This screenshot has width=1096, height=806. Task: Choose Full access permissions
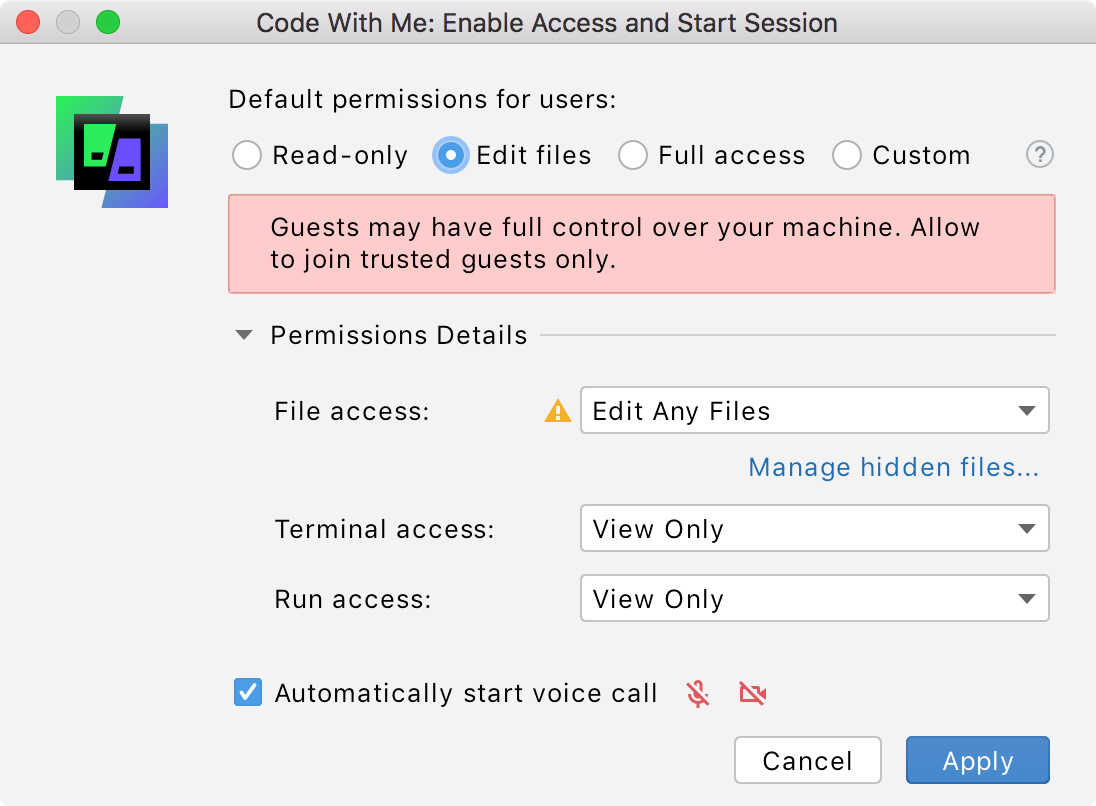click(x=633, y=155)
